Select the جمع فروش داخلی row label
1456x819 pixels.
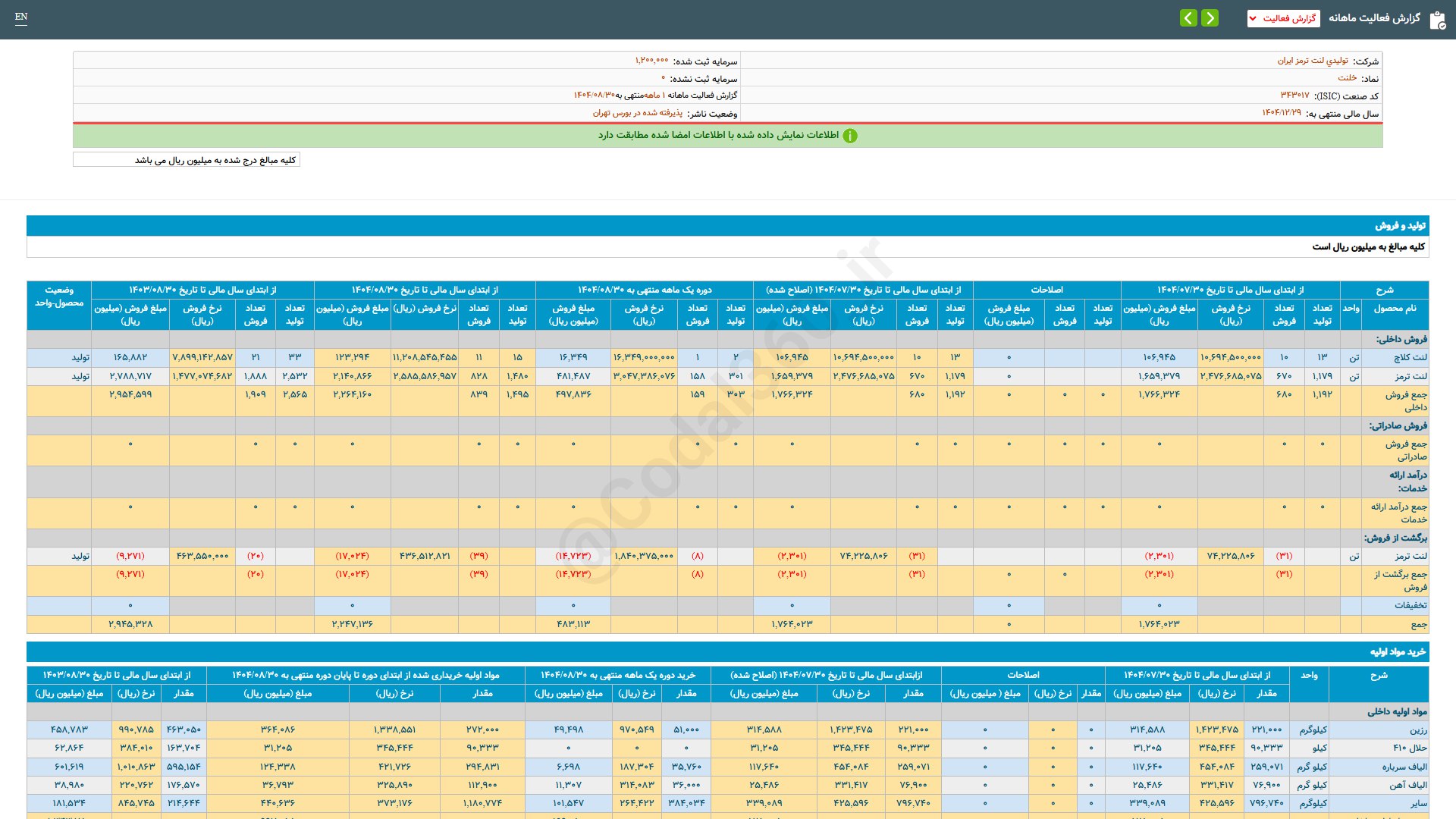[1405, 400]
